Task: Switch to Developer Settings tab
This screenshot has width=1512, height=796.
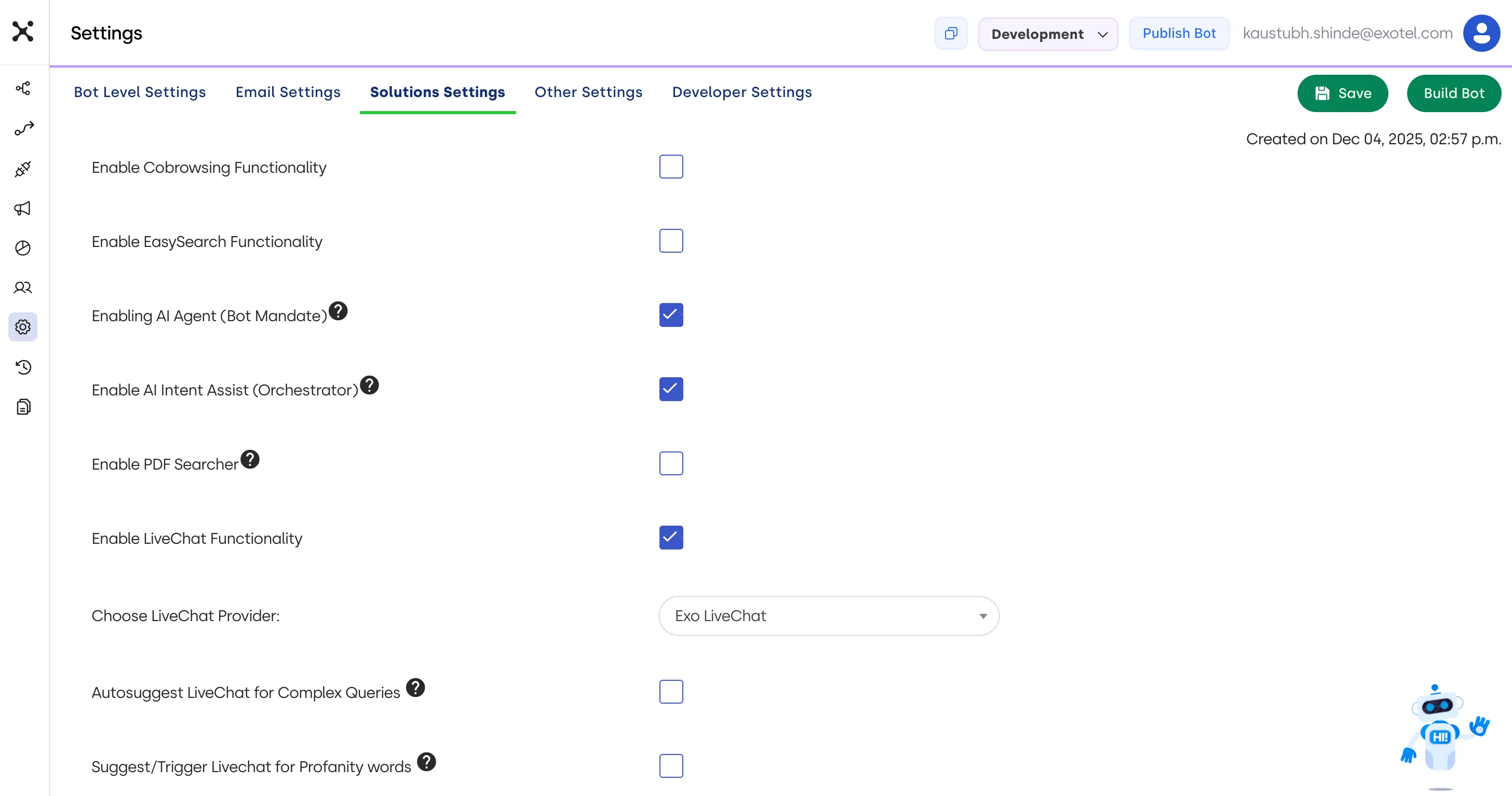Action: 742,92
